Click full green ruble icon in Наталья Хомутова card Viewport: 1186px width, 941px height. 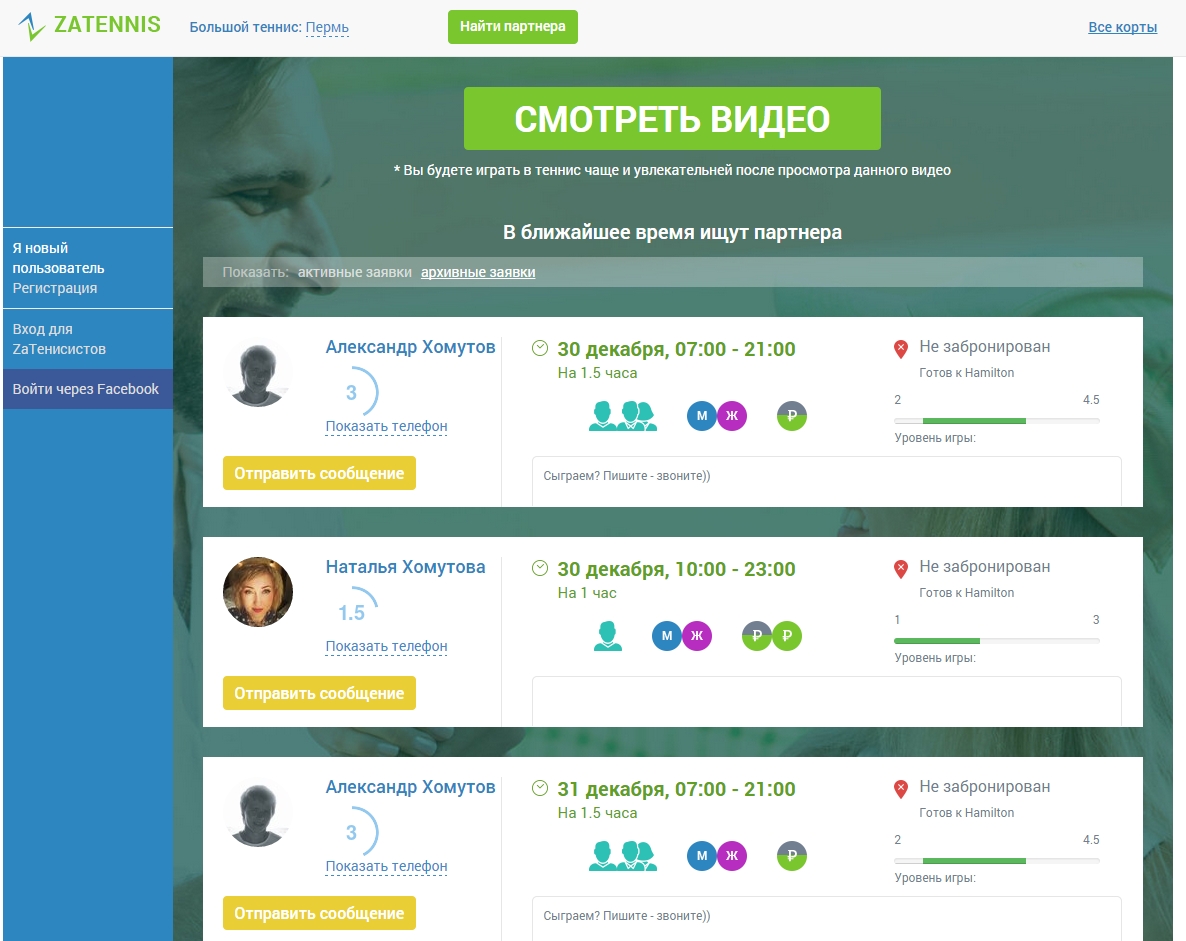787,636
